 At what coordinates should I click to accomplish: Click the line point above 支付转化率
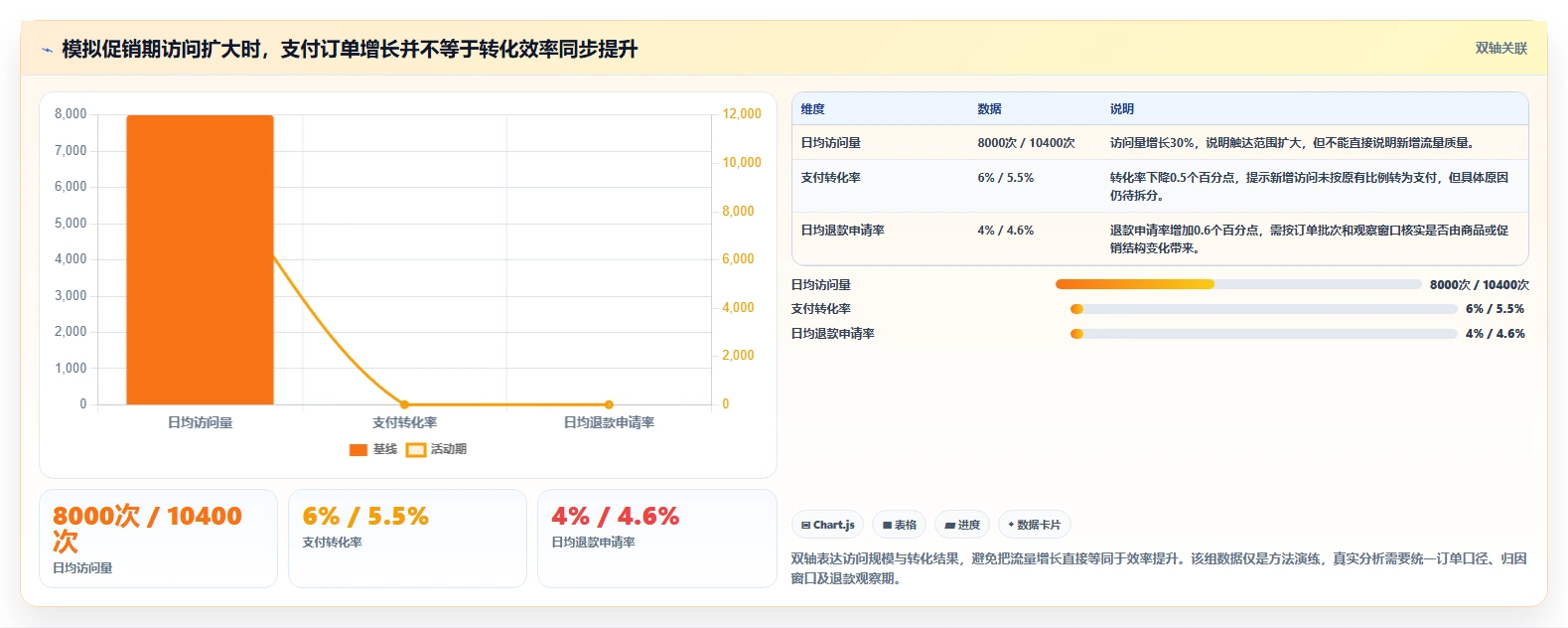[x=404, y=404]
